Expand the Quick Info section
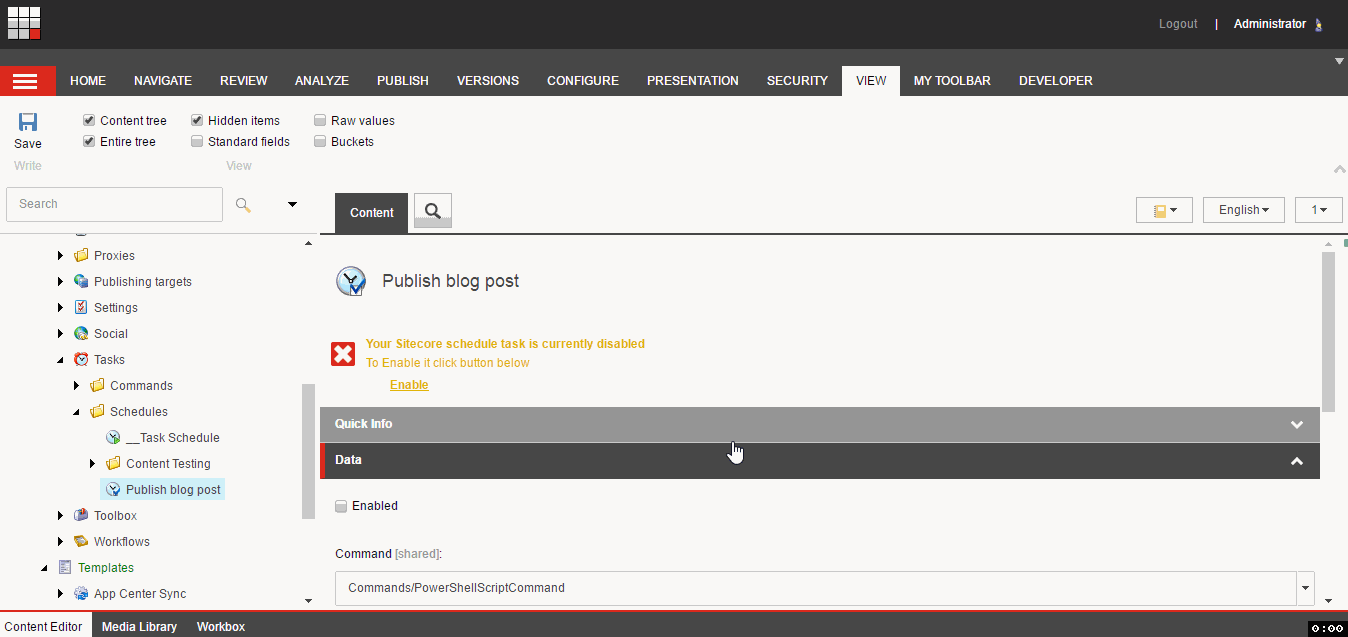This screenshot has width=1348, height=637. tap(820, 424)
